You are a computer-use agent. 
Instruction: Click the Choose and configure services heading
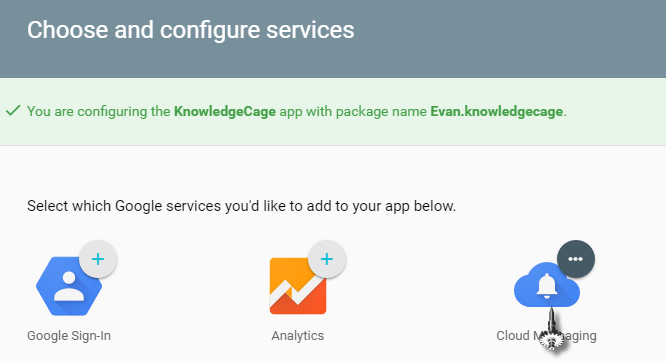tap(191, 30)
